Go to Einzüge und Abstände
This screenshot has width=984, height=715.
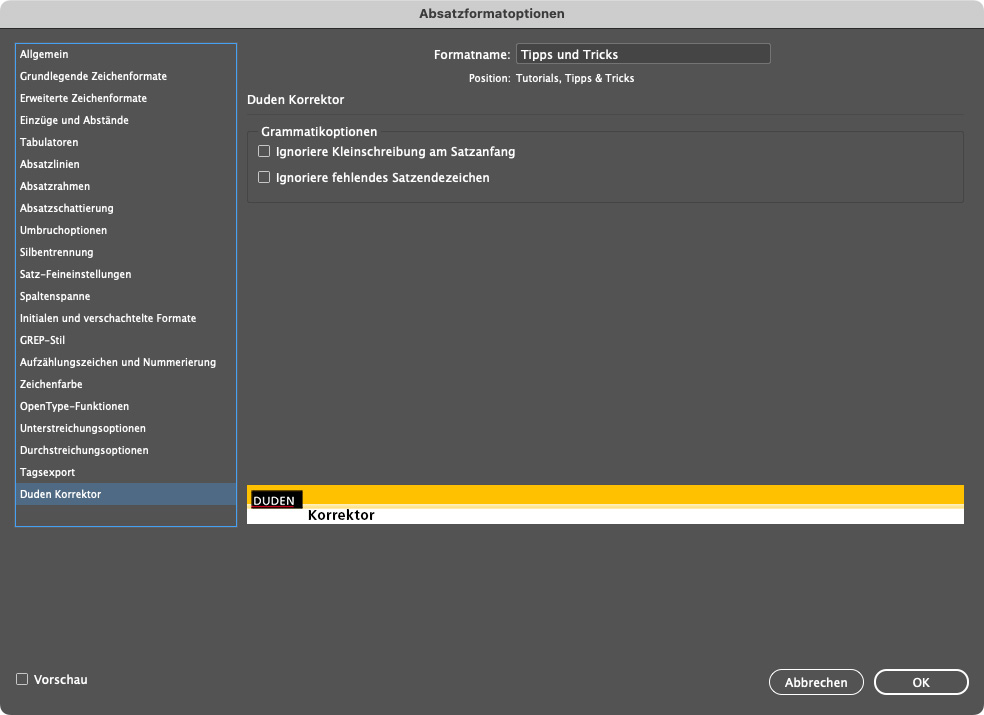click(126, 121)
